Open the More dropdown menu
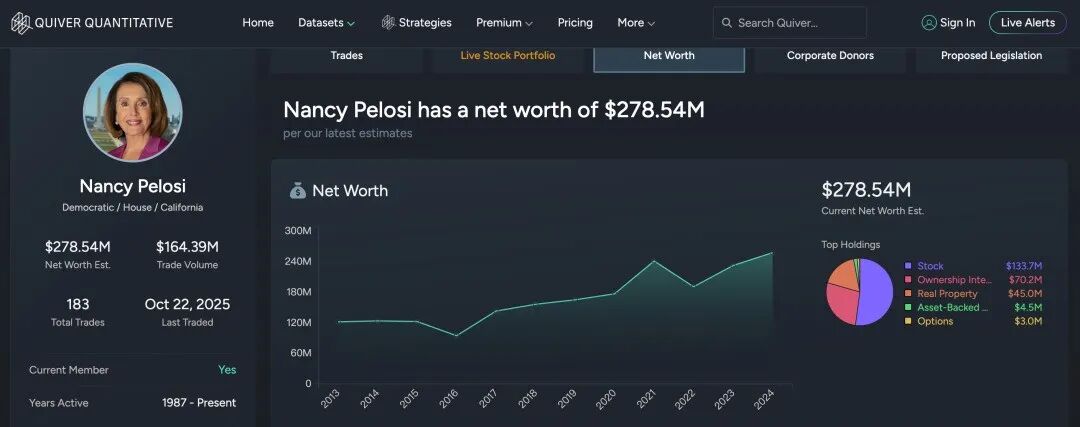The height and width of the screenshot is (427, 1080). pos(636,23)
